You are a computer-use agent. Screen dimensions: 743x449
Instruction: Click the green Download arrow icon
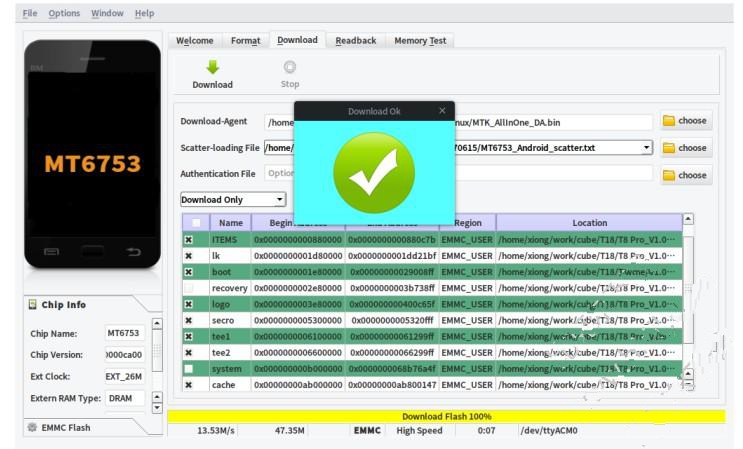coord(213,67)
